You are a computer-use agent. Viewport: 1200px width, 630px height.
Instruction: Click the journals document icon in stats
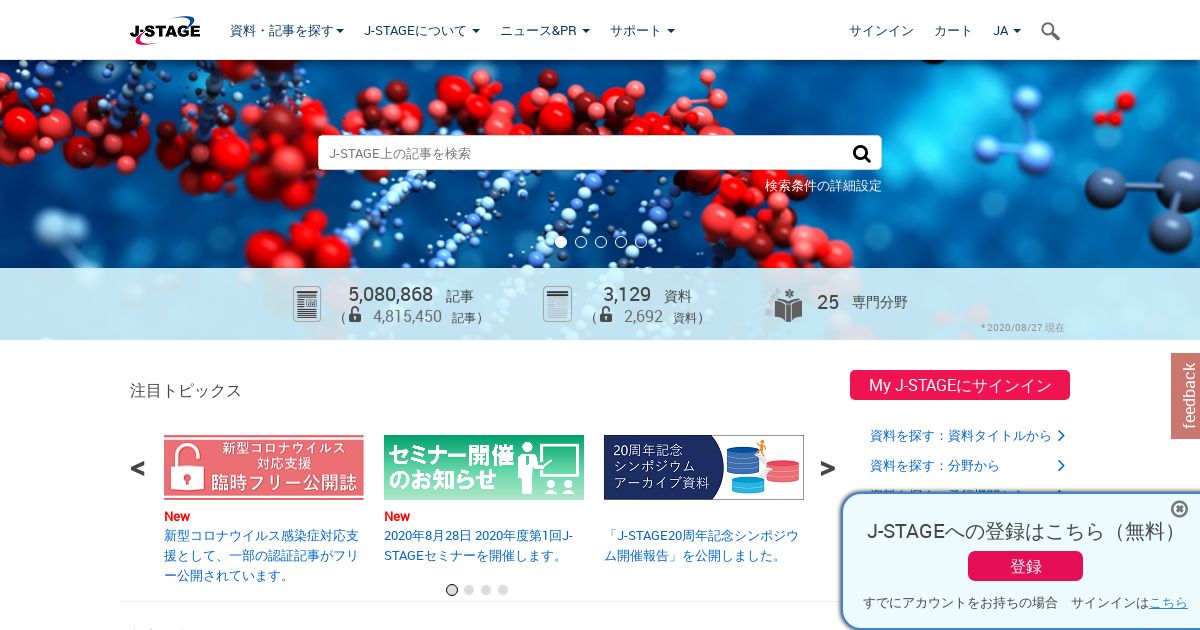point(557,304)
